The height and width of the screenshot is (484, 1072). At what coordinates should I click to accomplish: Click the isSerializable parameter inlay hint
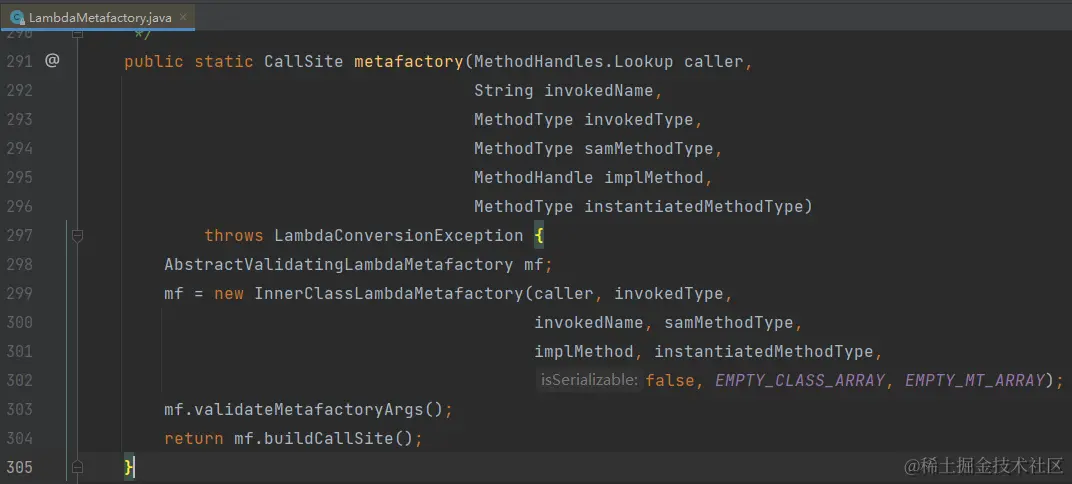(589, 380)
